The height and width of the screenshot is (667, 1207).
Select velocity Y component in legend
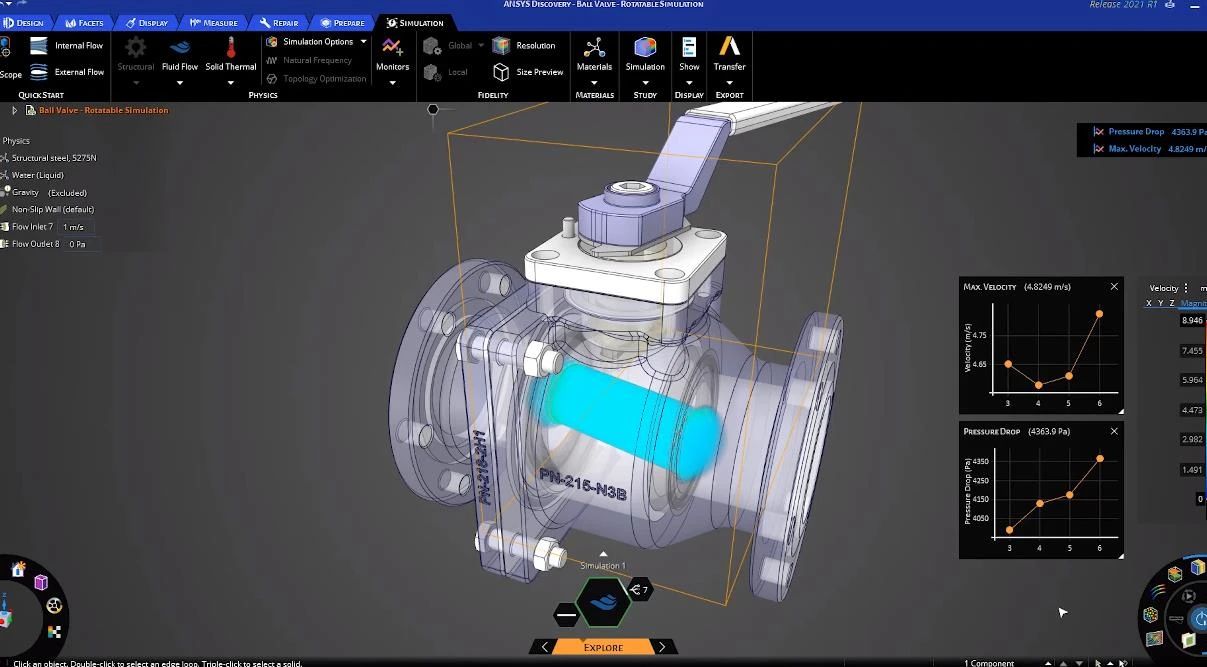point(1160,303)
